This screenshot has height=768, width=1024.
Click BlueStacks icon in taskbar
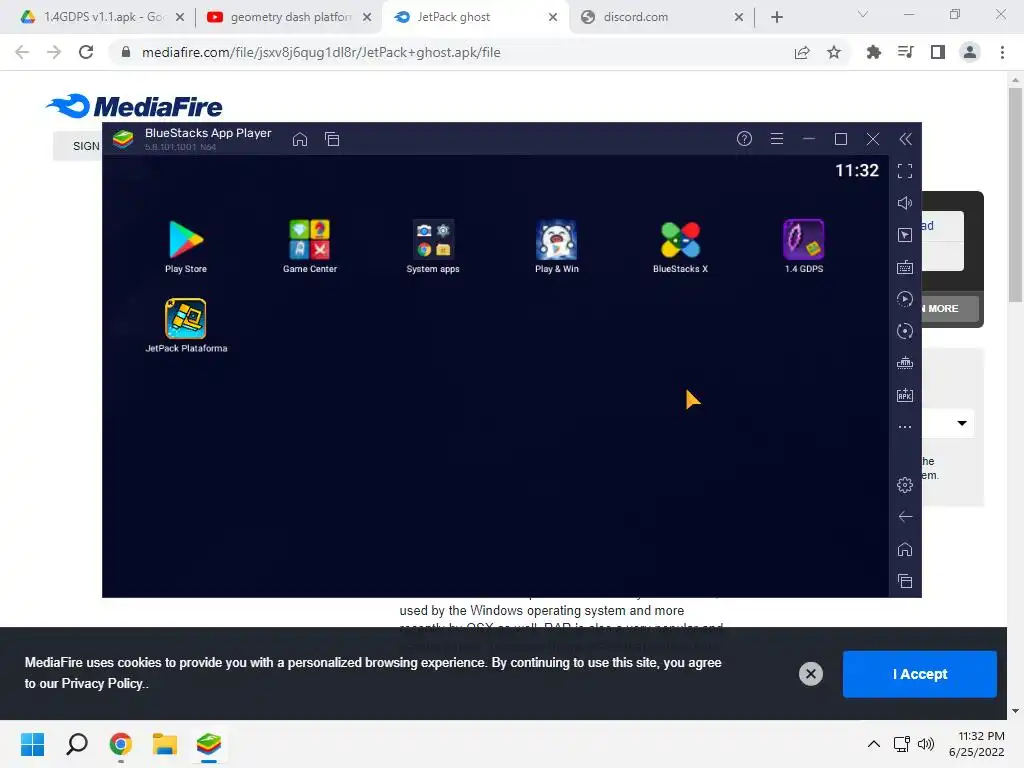pyautogui.click(x=208, y=744)
